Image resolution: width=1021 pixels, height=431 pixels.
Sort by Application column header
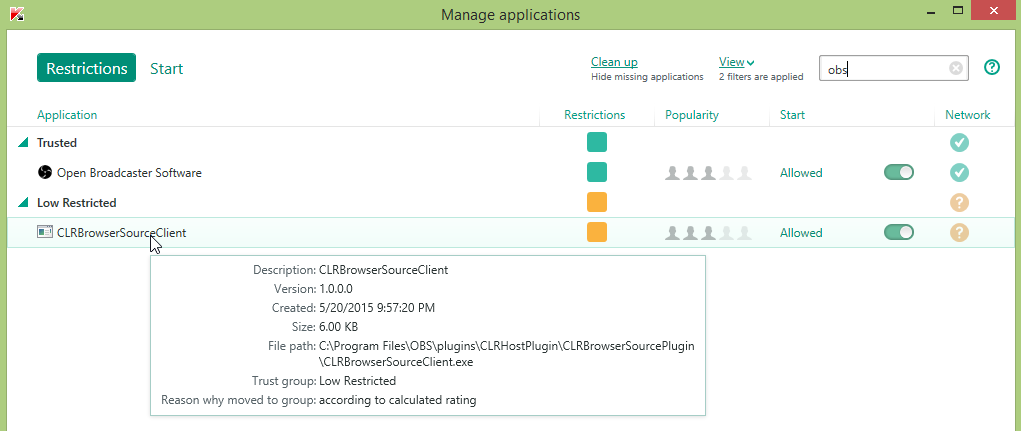(67, 115)
